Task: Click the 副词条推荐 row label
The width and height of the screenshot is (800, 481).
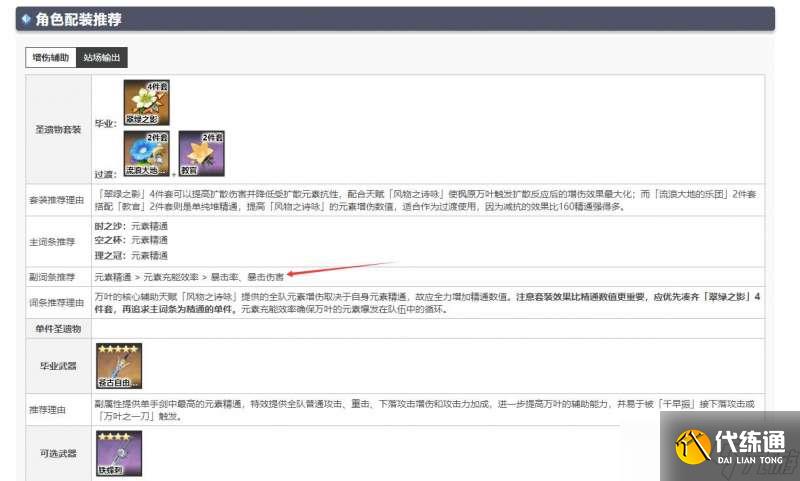Action: [52, 277]
